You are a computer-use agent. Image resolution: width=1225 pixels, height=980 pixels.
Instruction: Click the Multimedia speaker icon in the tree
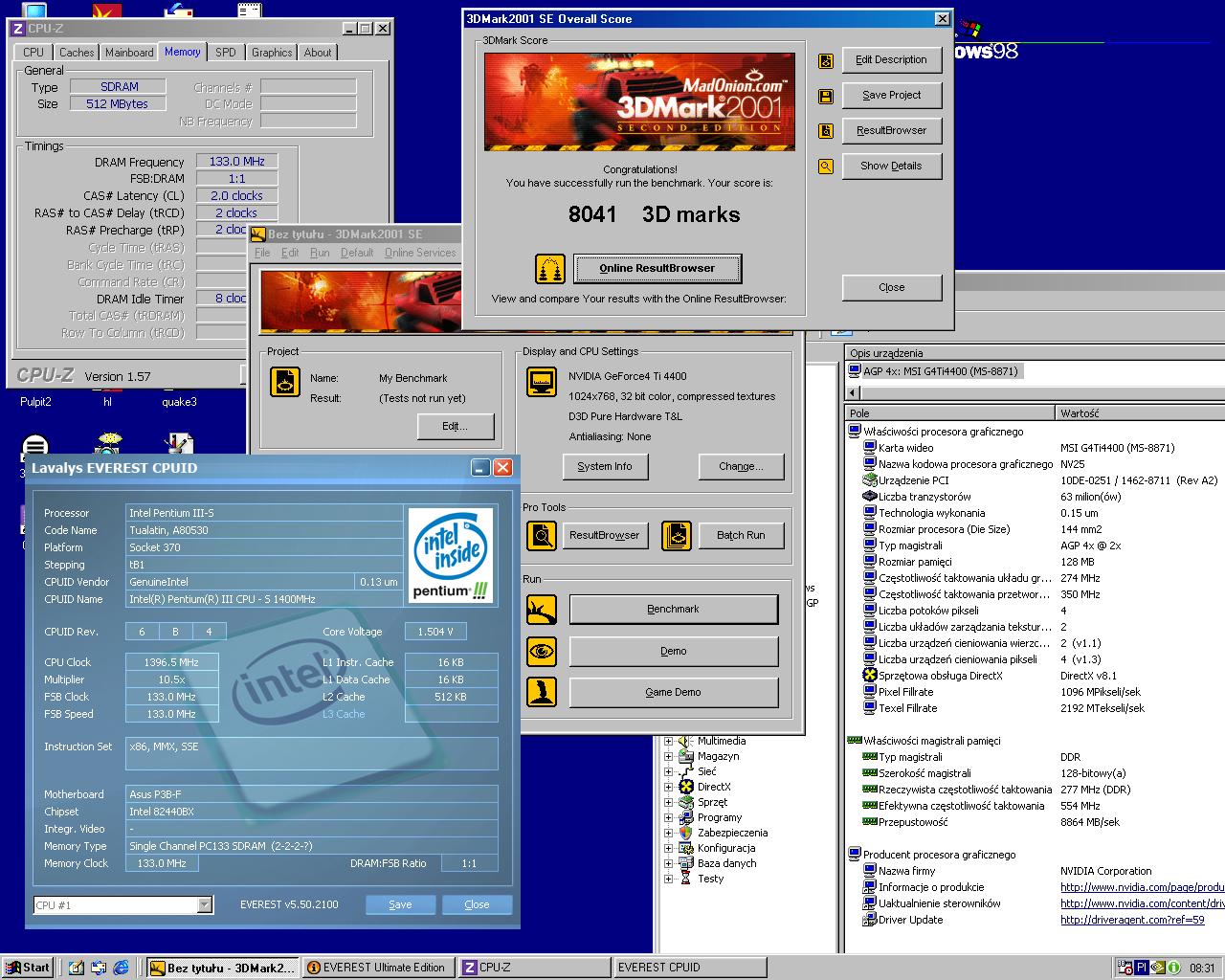(686, 741)
